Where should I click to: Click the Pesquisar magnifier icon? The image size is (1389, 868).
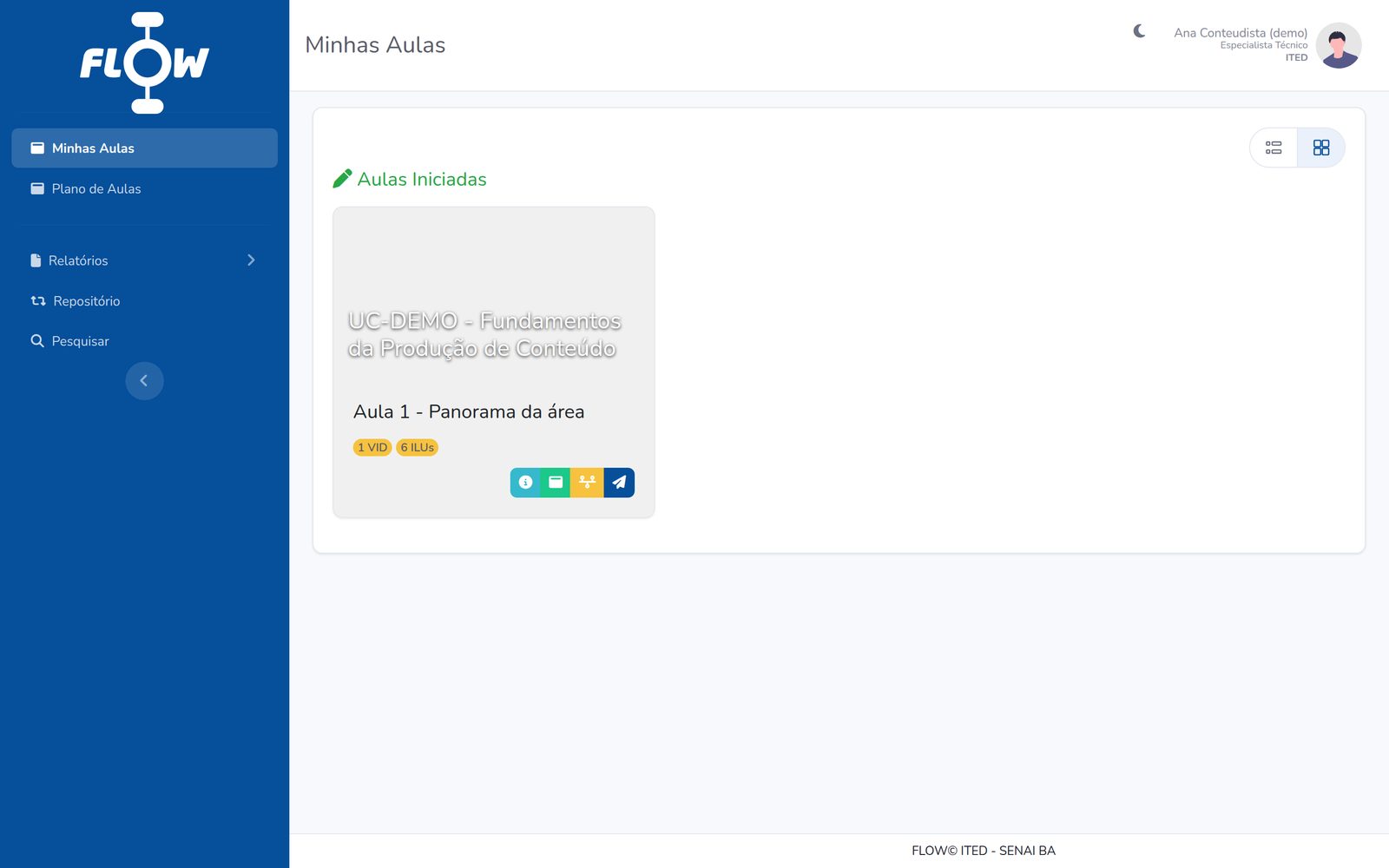37,341
